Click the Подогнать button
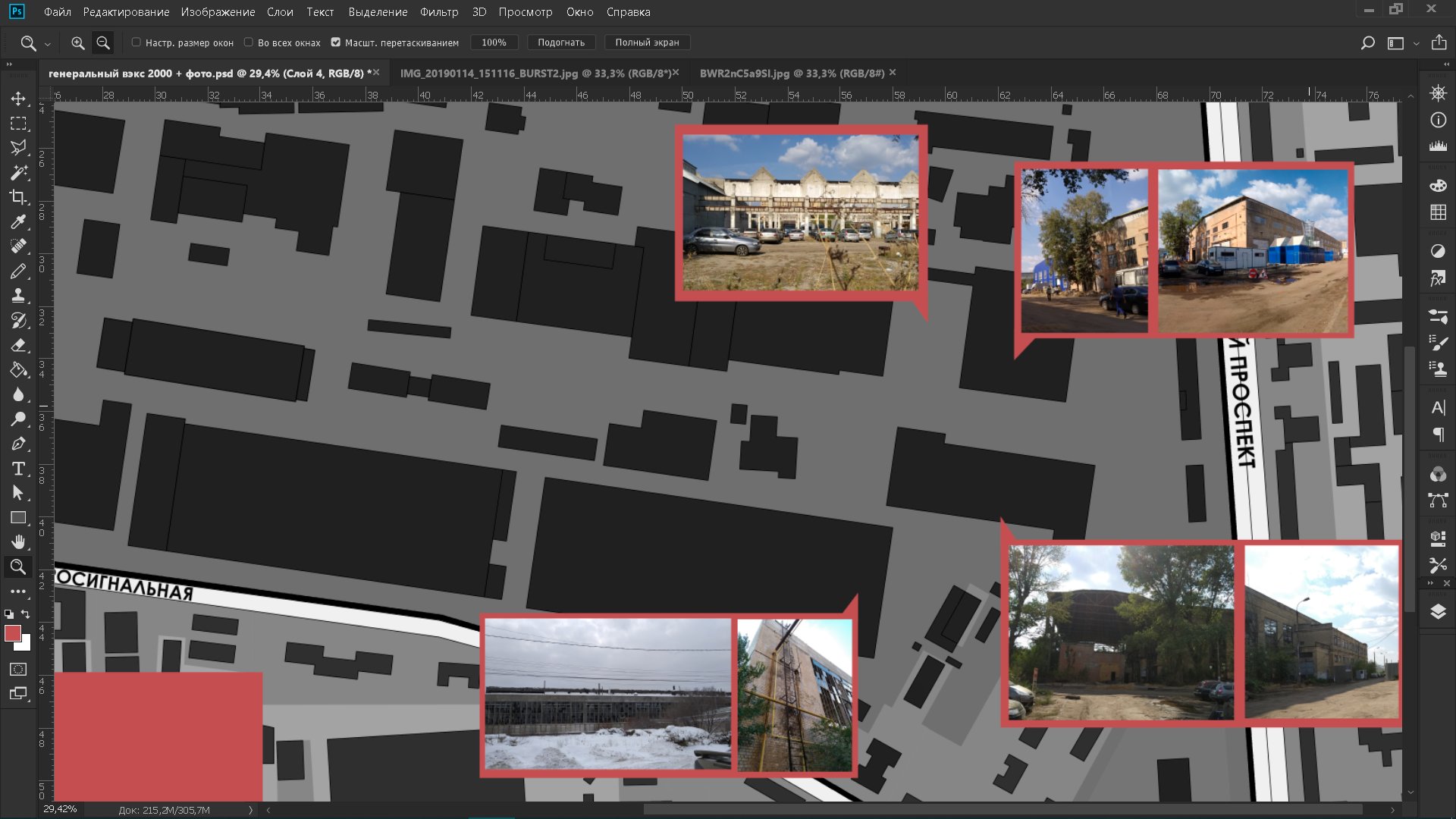Screen dimensions: 1456x819 [x=561, y=42]
